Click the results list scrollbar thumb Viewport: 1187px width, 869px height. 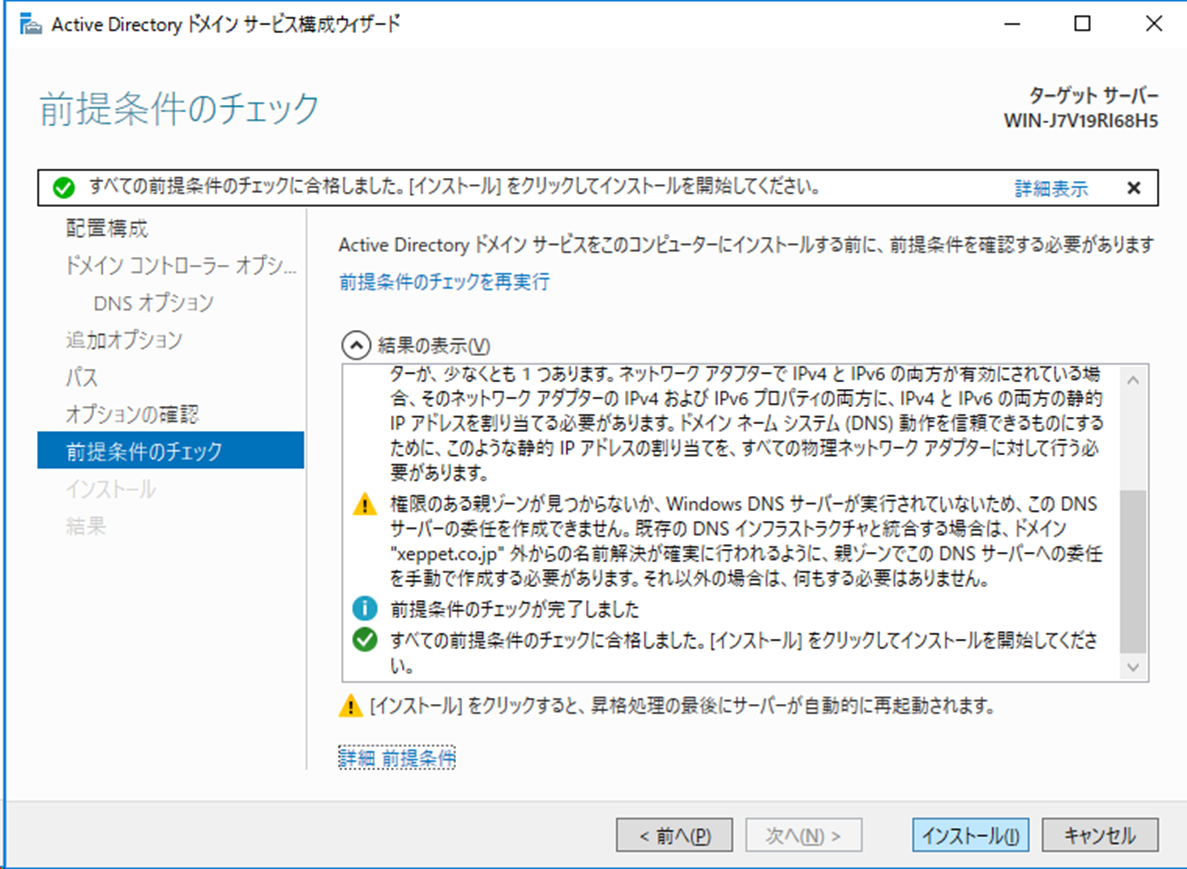[x=1132, y=571]
